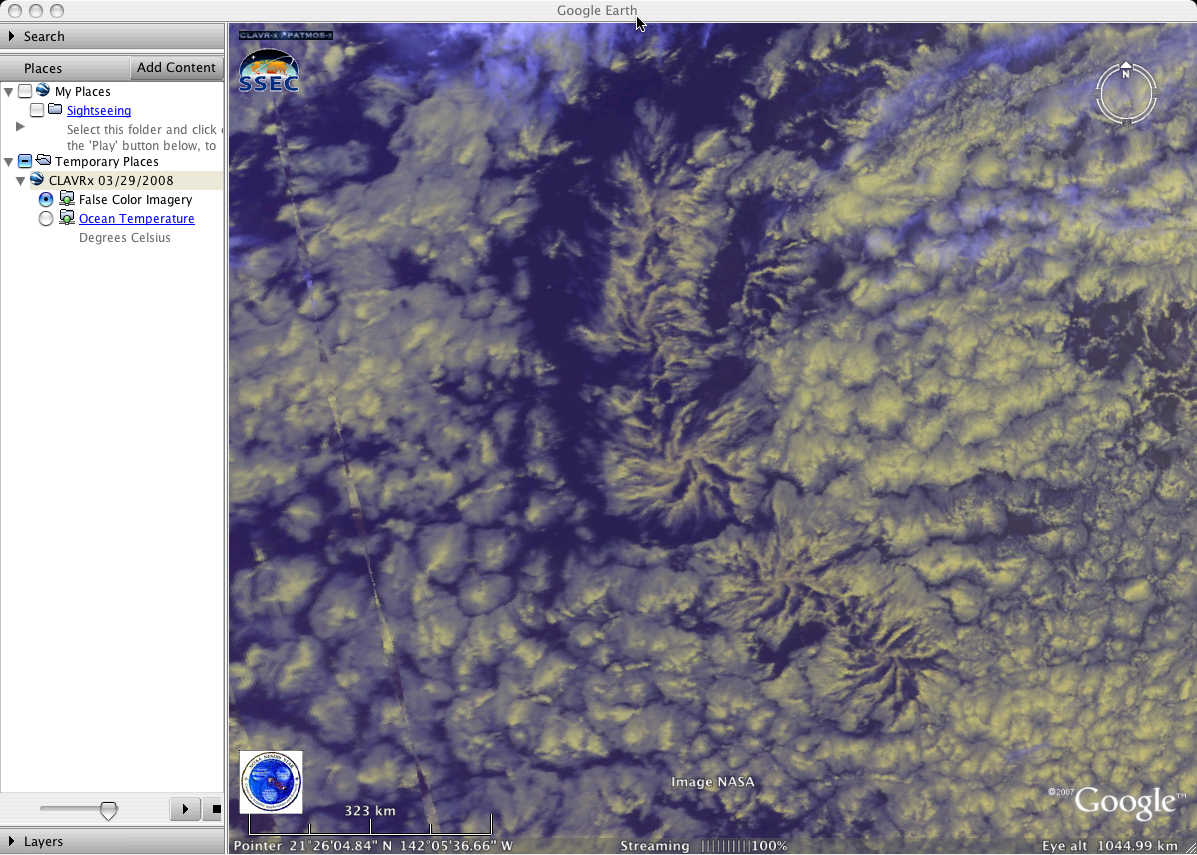Click the False Color Imagery overlay icon
Image resolution: width=1197 pixels, height=855 pixels.
tap(66, 199)
